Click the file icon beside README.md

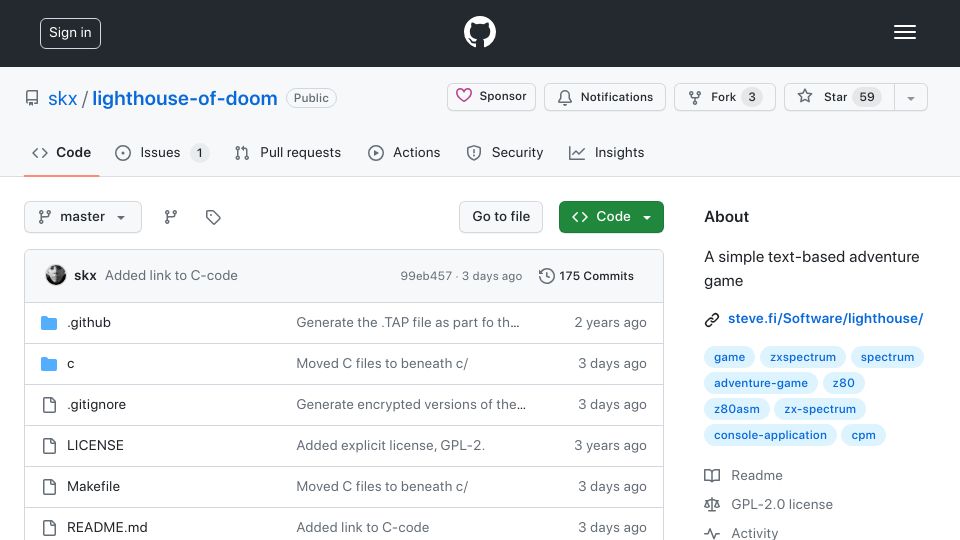49,528
